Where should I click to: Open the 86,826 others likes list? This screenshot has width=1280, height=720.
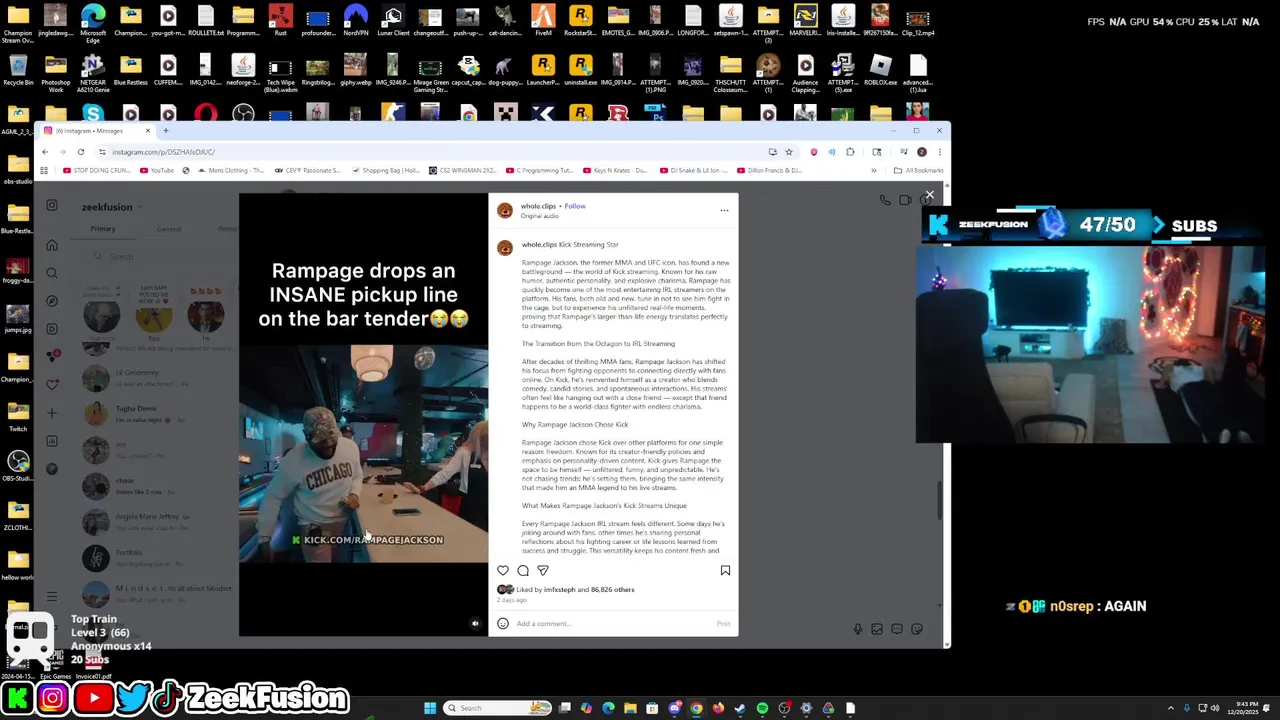tap(613, 589)
